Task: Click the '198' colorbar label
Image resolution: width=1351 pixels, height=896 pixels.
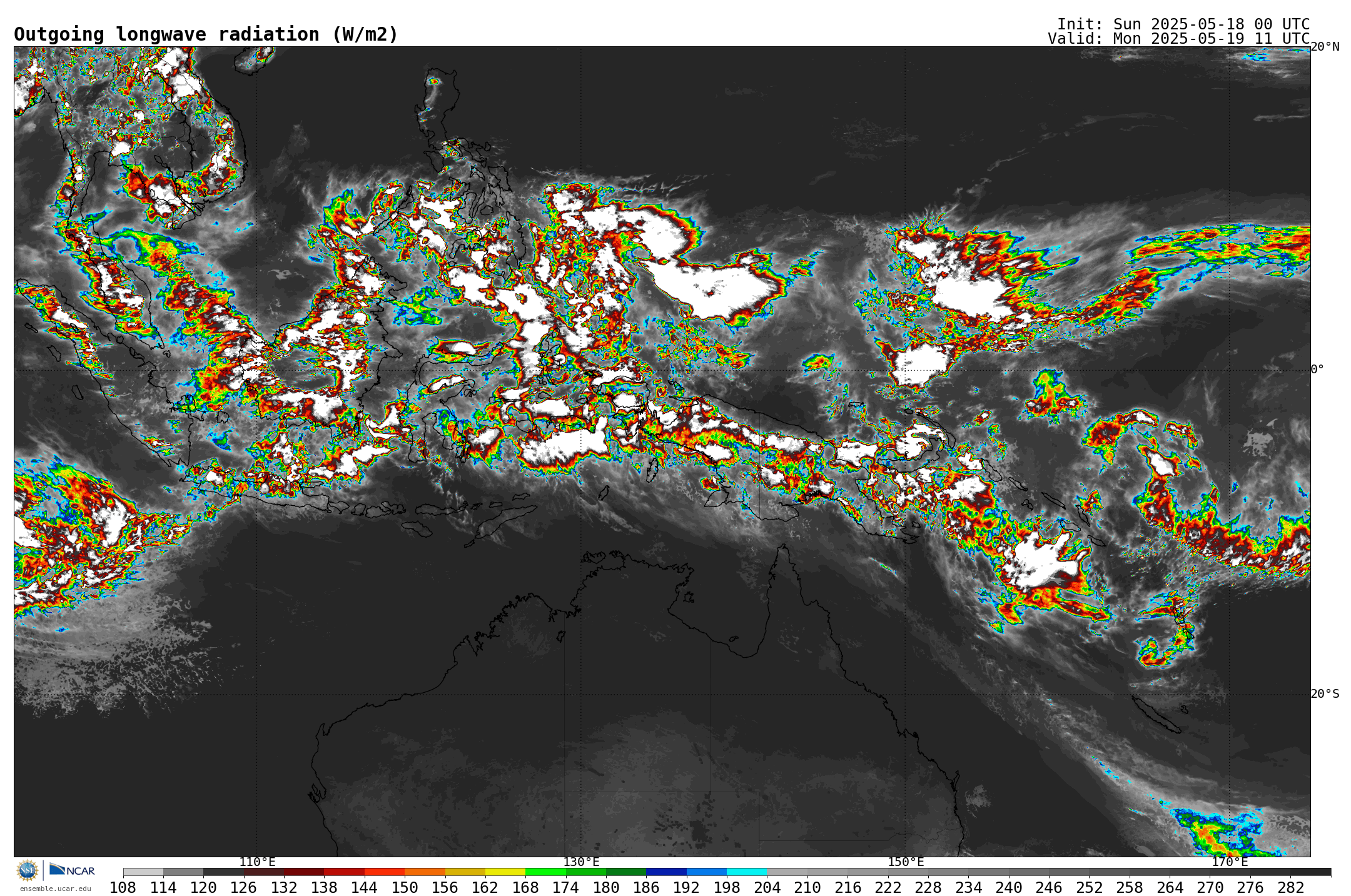Action: point(727,887)
